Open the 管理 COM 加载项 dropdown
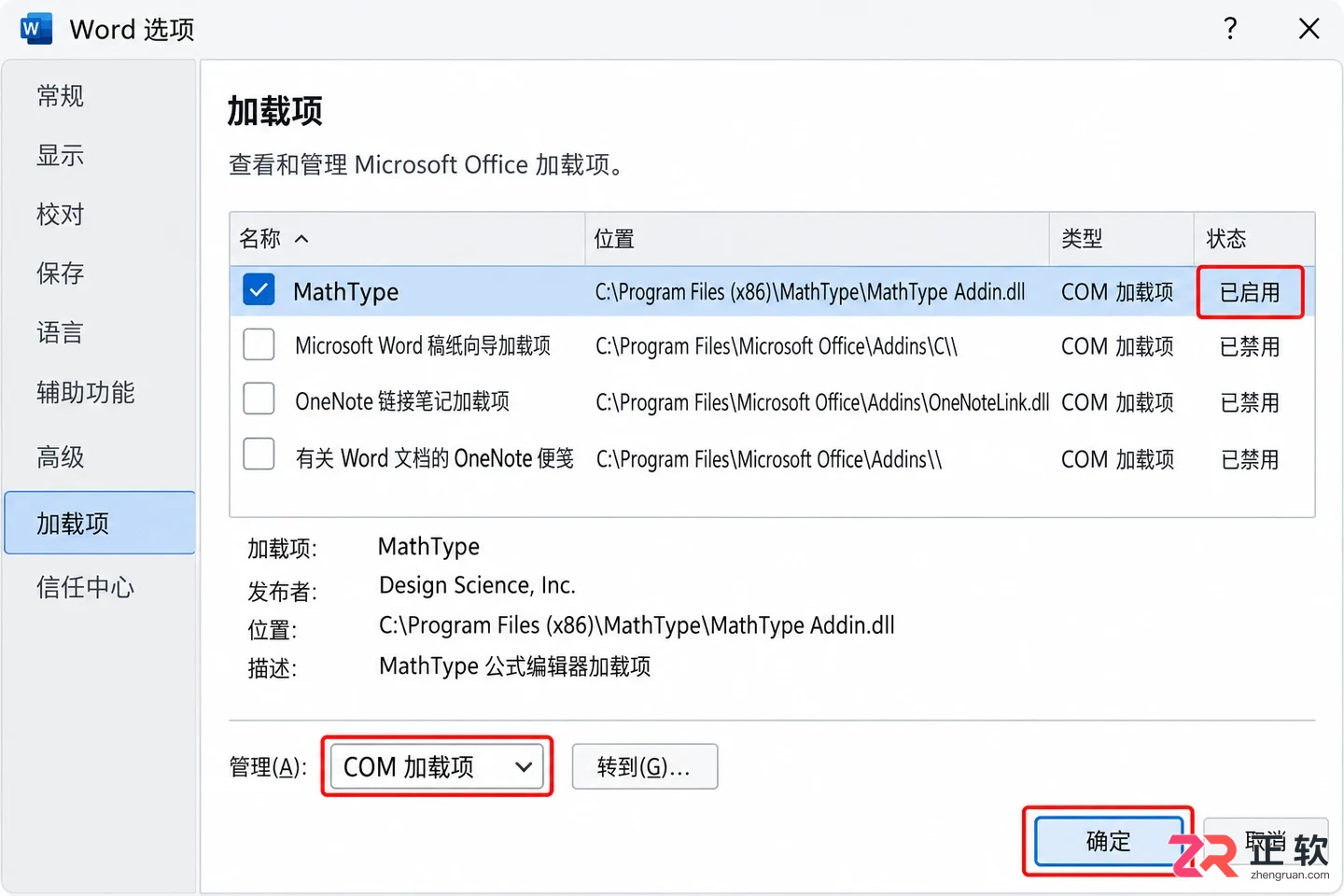The height and width of the screenshot is (896, 1344). tap(437, 766)
